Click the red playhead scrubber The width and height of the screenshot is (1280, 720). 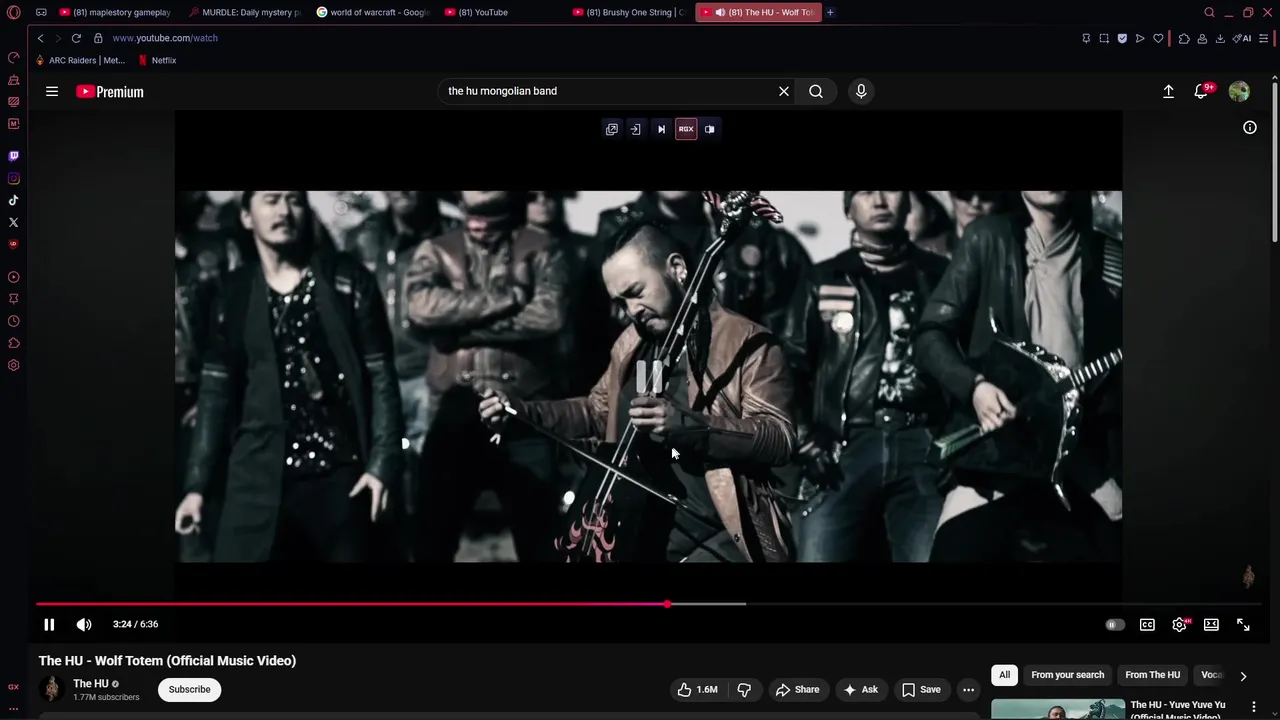[667, 604]
